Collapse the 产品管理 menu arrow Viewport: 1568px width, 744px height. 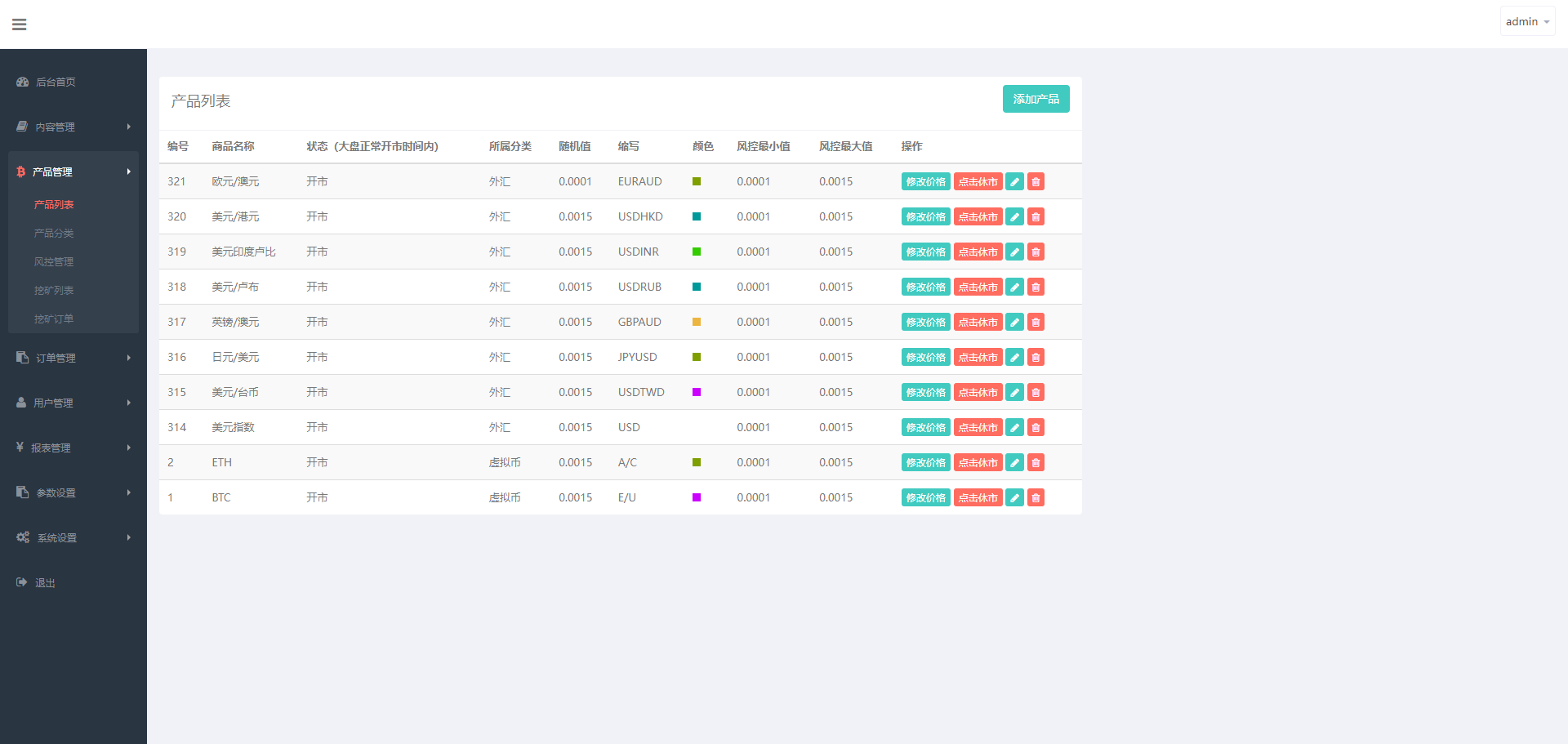[x=129, y=172]
